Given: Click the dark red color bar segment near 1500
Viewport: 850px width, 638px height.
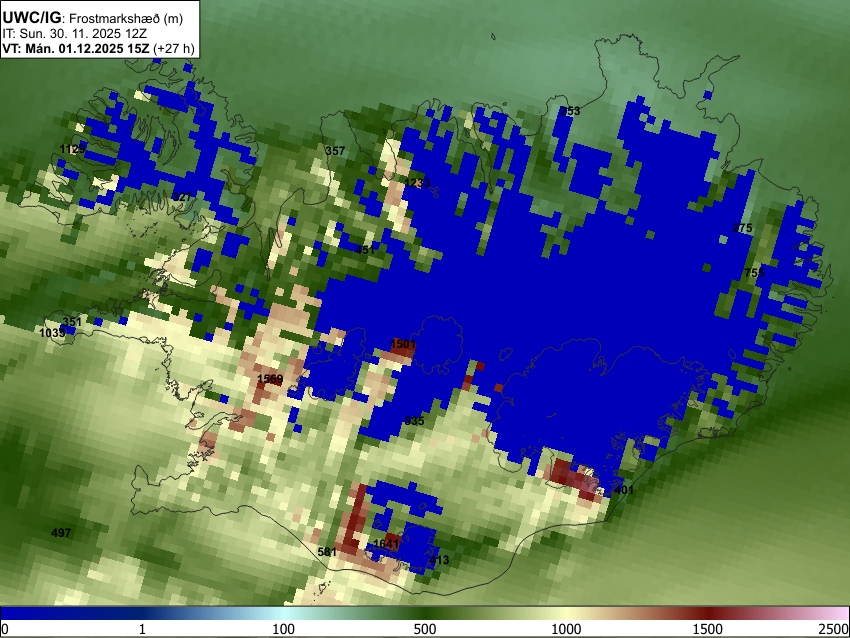Looking at the screenshot, I should point(708,613).
